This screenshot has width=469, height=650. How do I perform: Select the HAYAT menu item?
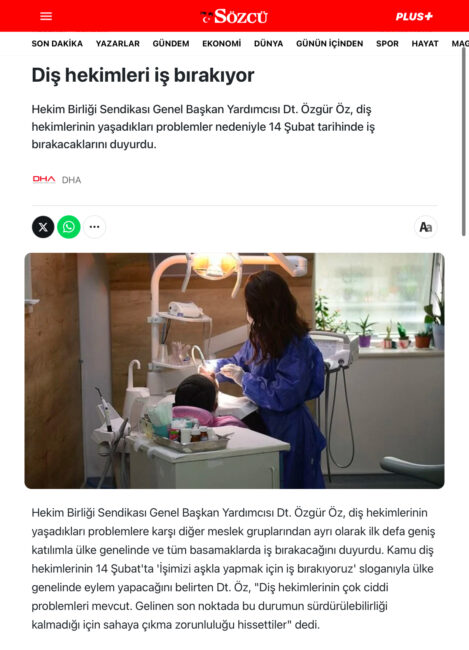425,44
